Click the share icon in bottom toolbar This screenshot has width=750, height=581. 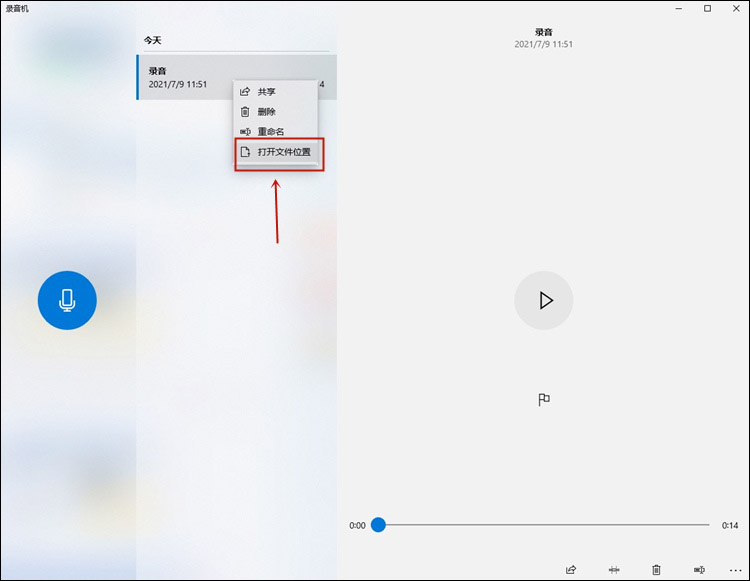tap(571, 570)
